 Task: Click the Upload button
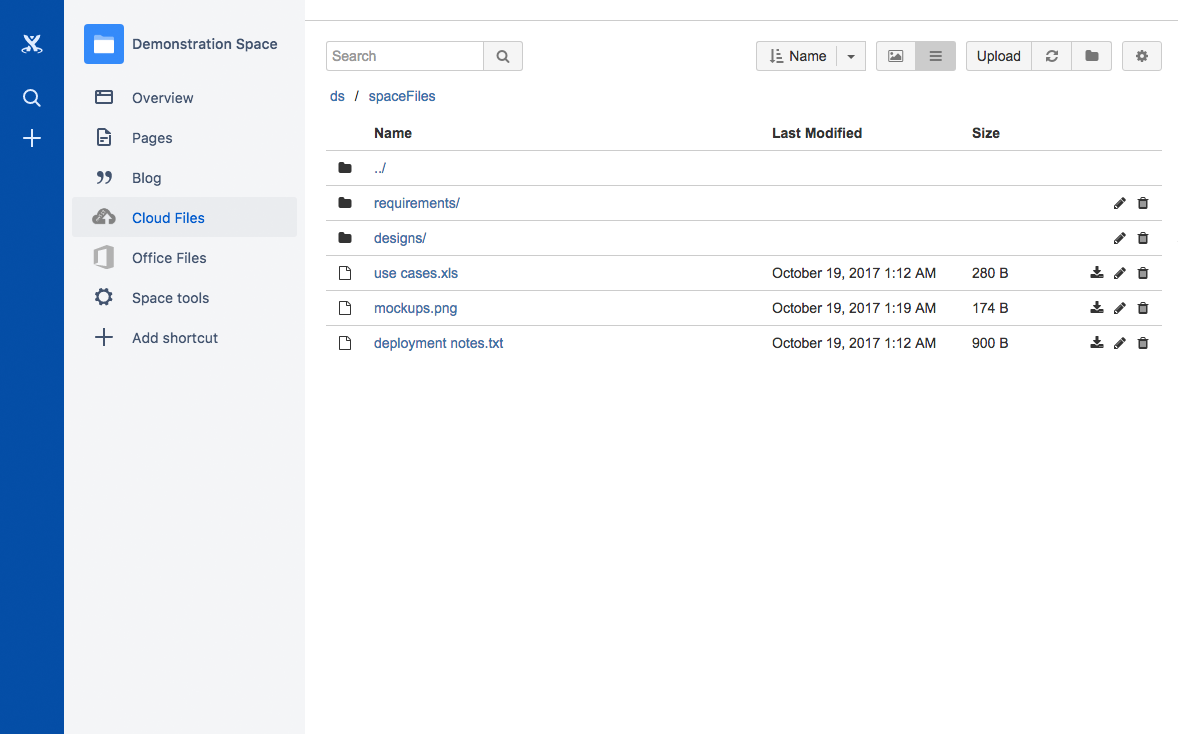click(998, 56)
